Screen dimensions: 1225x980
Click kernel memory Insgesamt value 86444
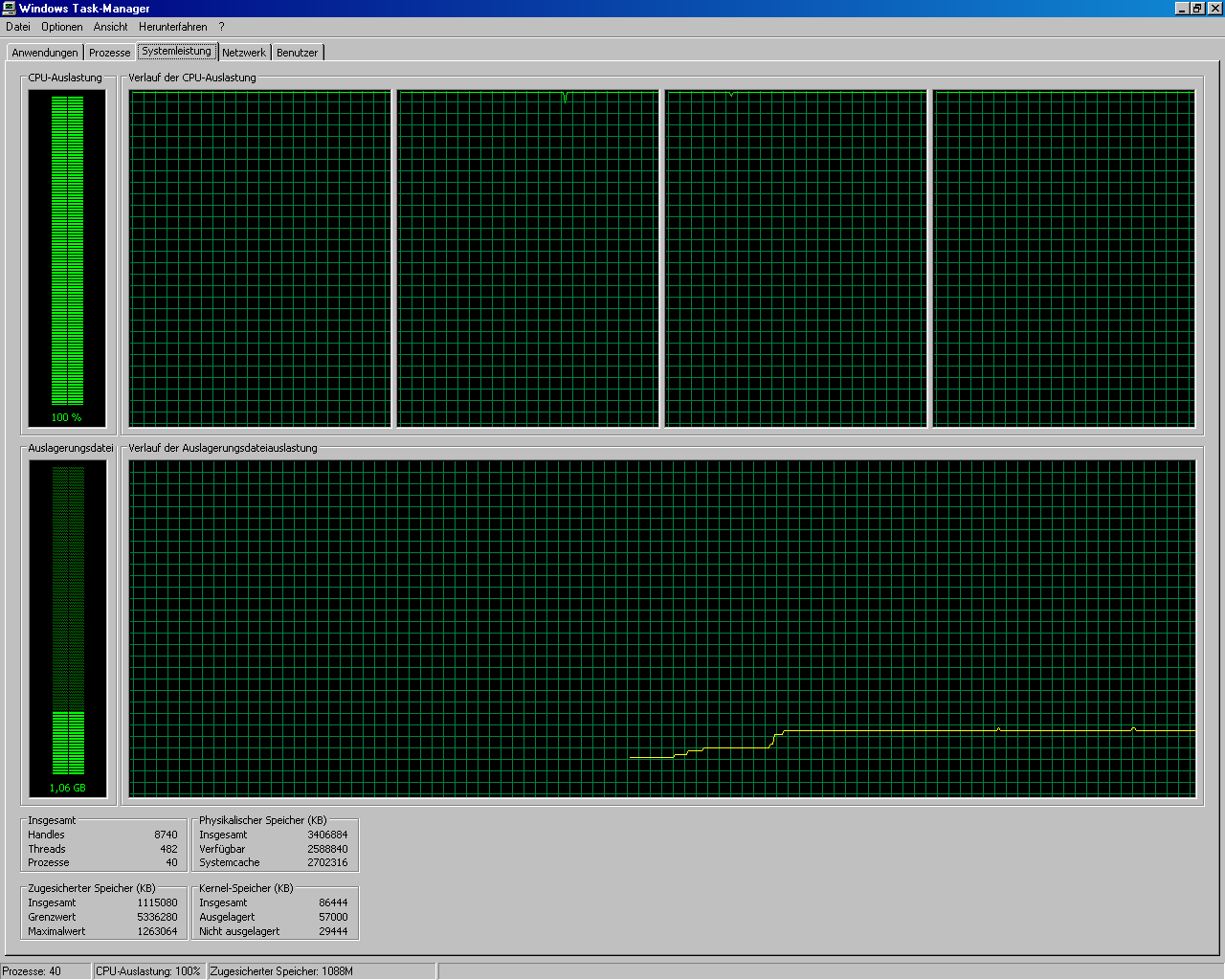(x=333, y=902)
